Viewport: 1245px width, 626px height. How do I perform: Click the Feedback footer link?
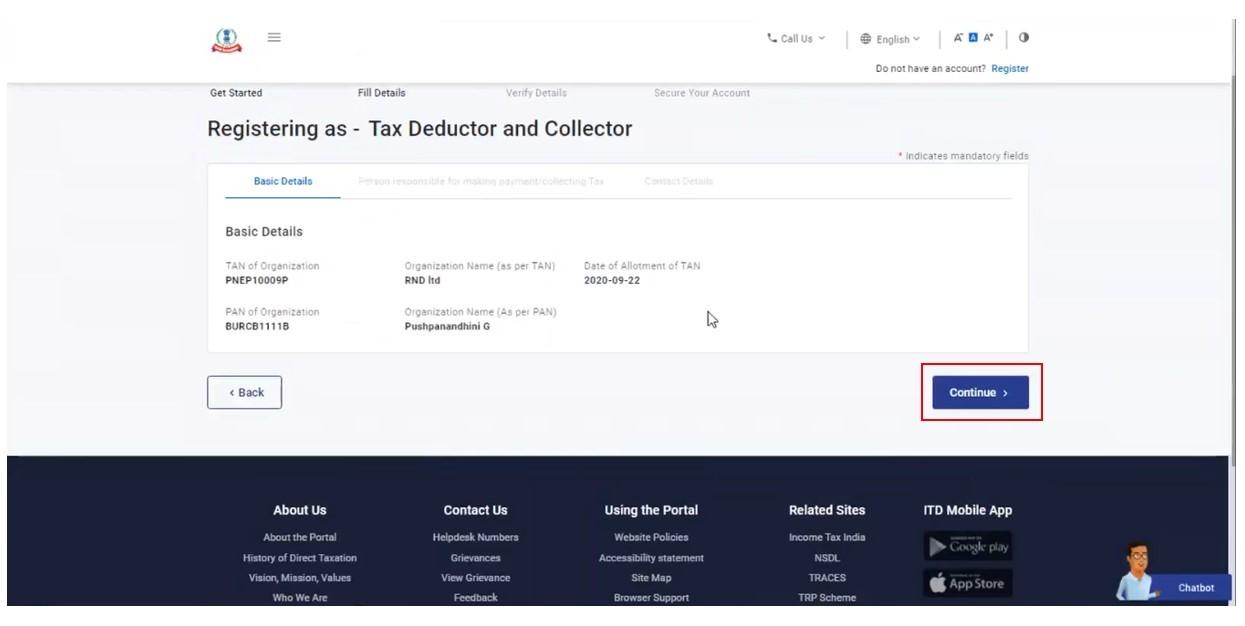coord(475,597)
